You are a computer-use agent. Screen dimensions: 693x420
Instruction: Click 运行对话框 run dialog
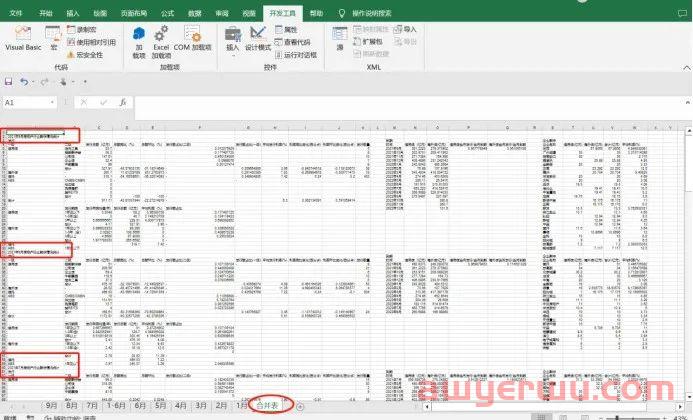pos(296,55)
